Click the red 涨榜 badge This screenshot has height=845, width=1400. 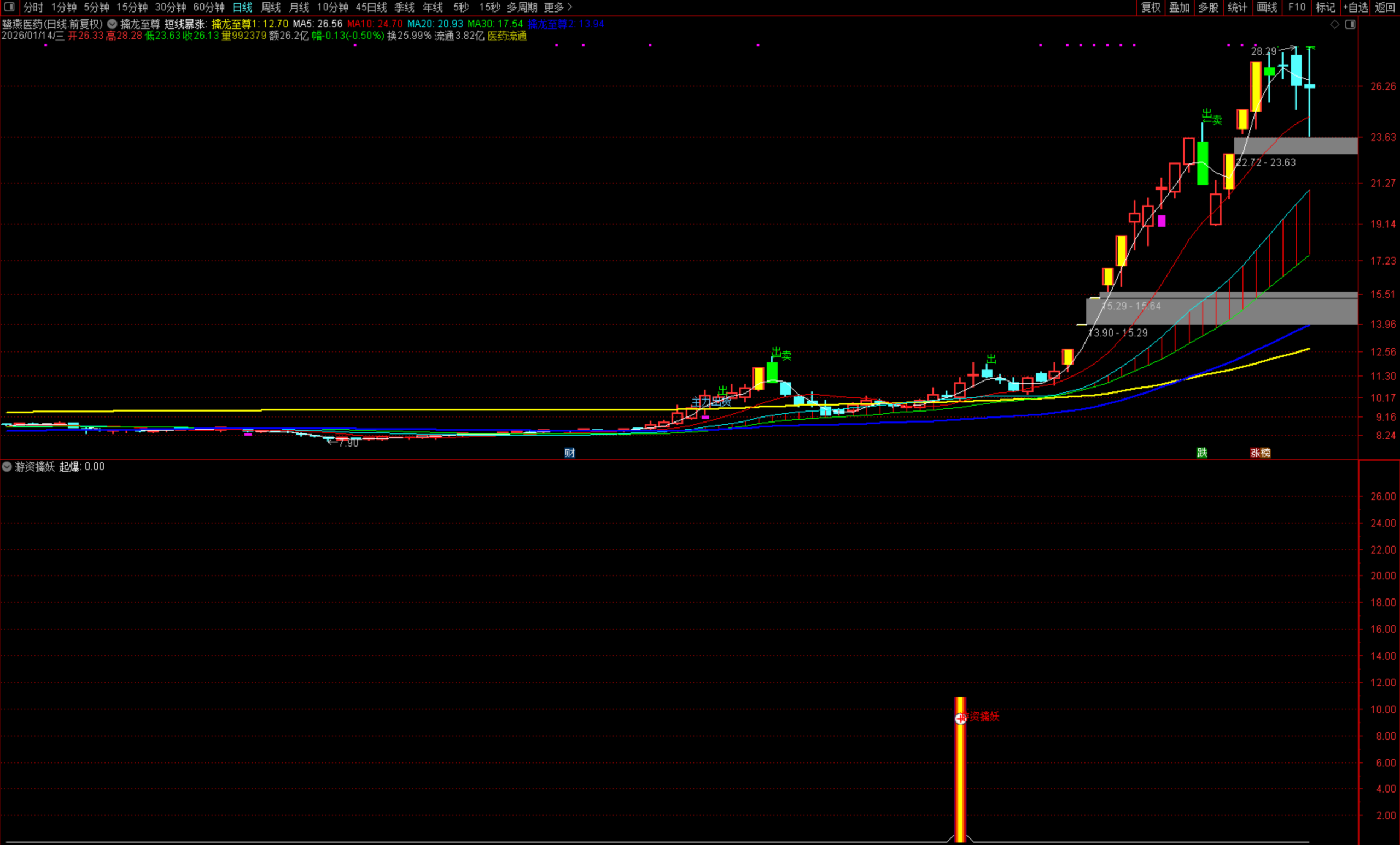click(x=1260, y=453)
